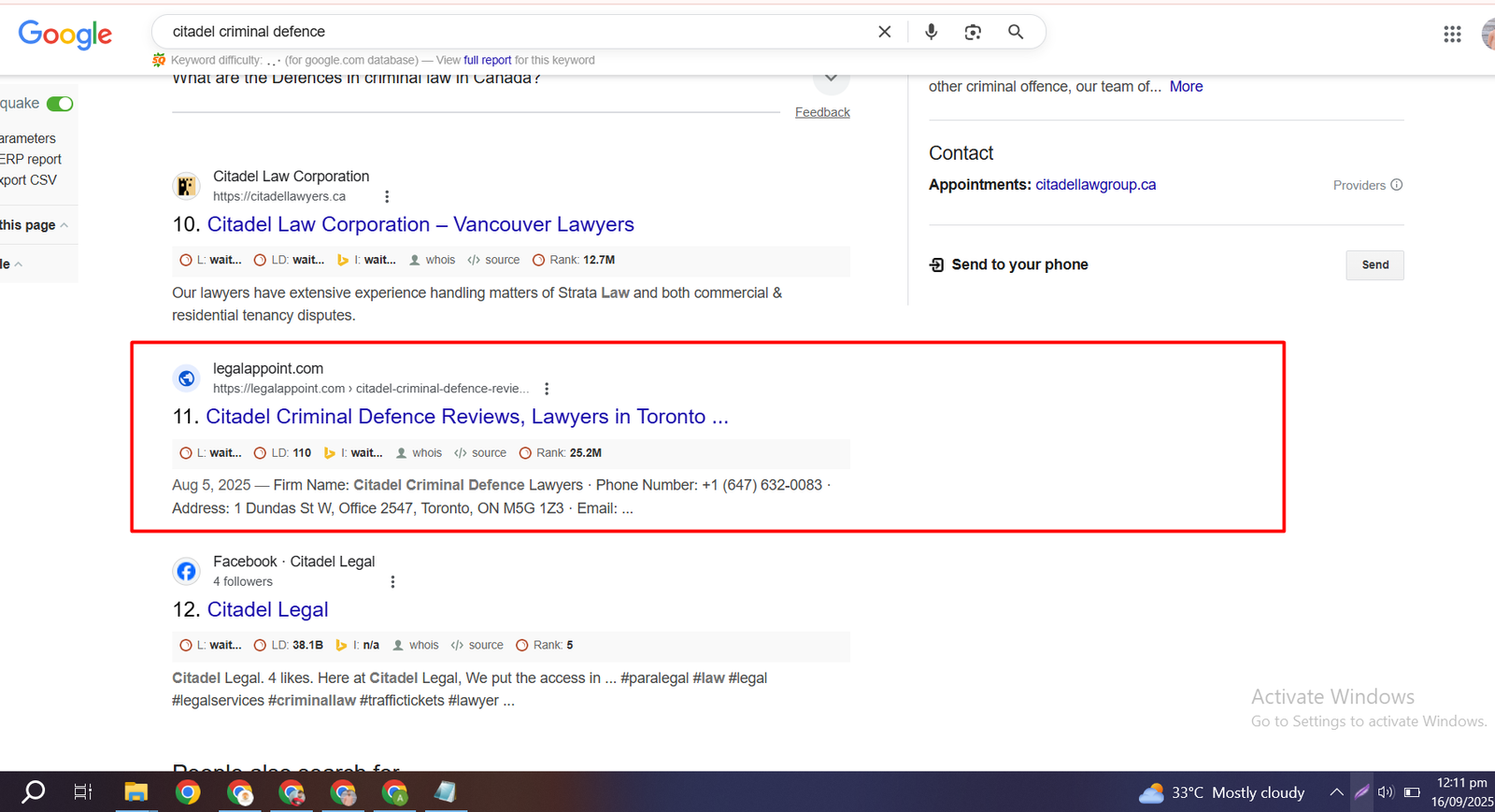Expand the Canada defences question
The image size is (1495, 812).
click(x=831, y=78)
